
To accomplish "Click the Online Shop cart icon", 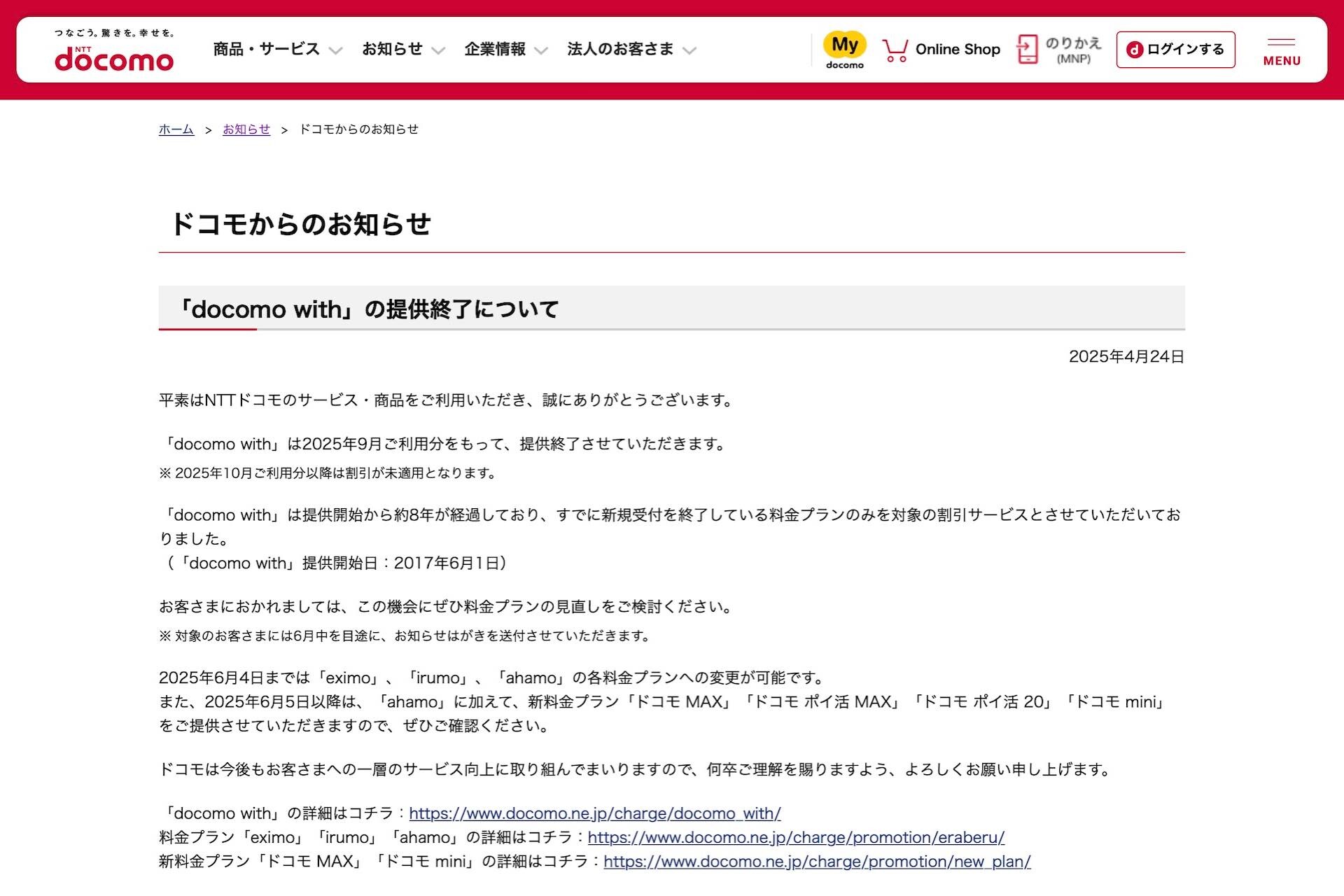I will (895, 50).
